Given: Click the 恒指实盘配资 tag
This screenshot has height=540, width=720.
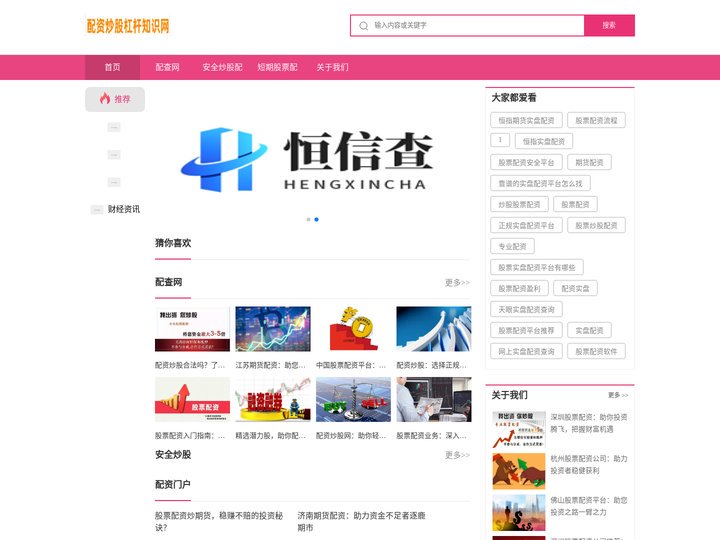Looking at the screenshot, I should tap(544, 141).
